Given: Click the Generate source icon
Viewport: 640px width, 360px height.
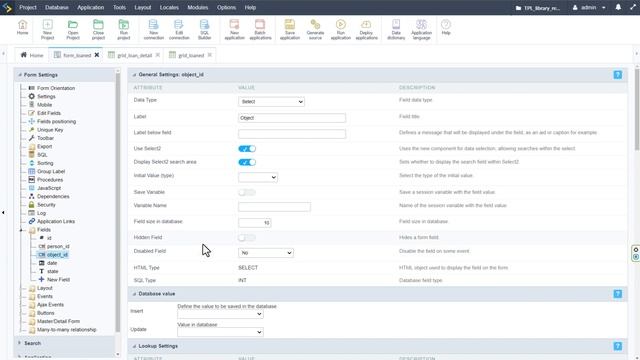Looking at the screenshot, I should (x=315, y=30).
